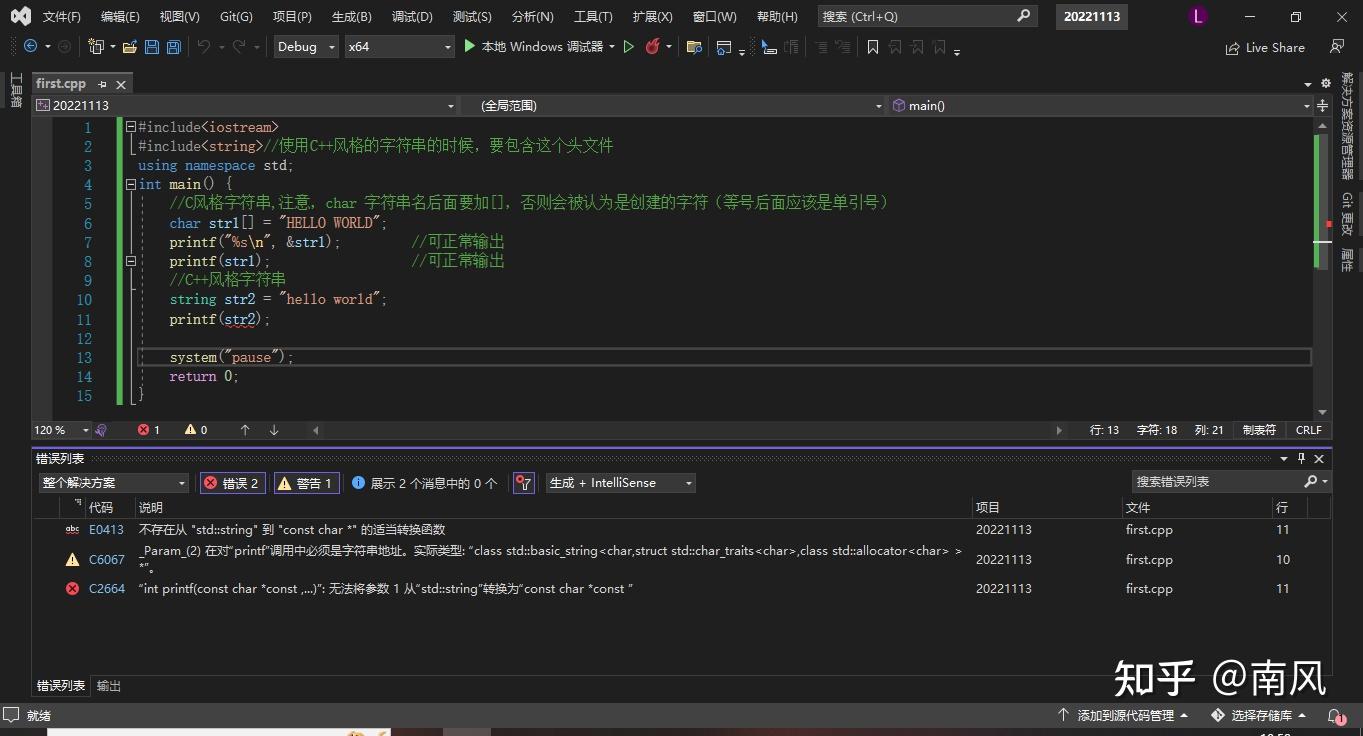Go to next issue with down arrow
Image resolution: width=1363 pixels, height=736 pixels.
(274, 430)
